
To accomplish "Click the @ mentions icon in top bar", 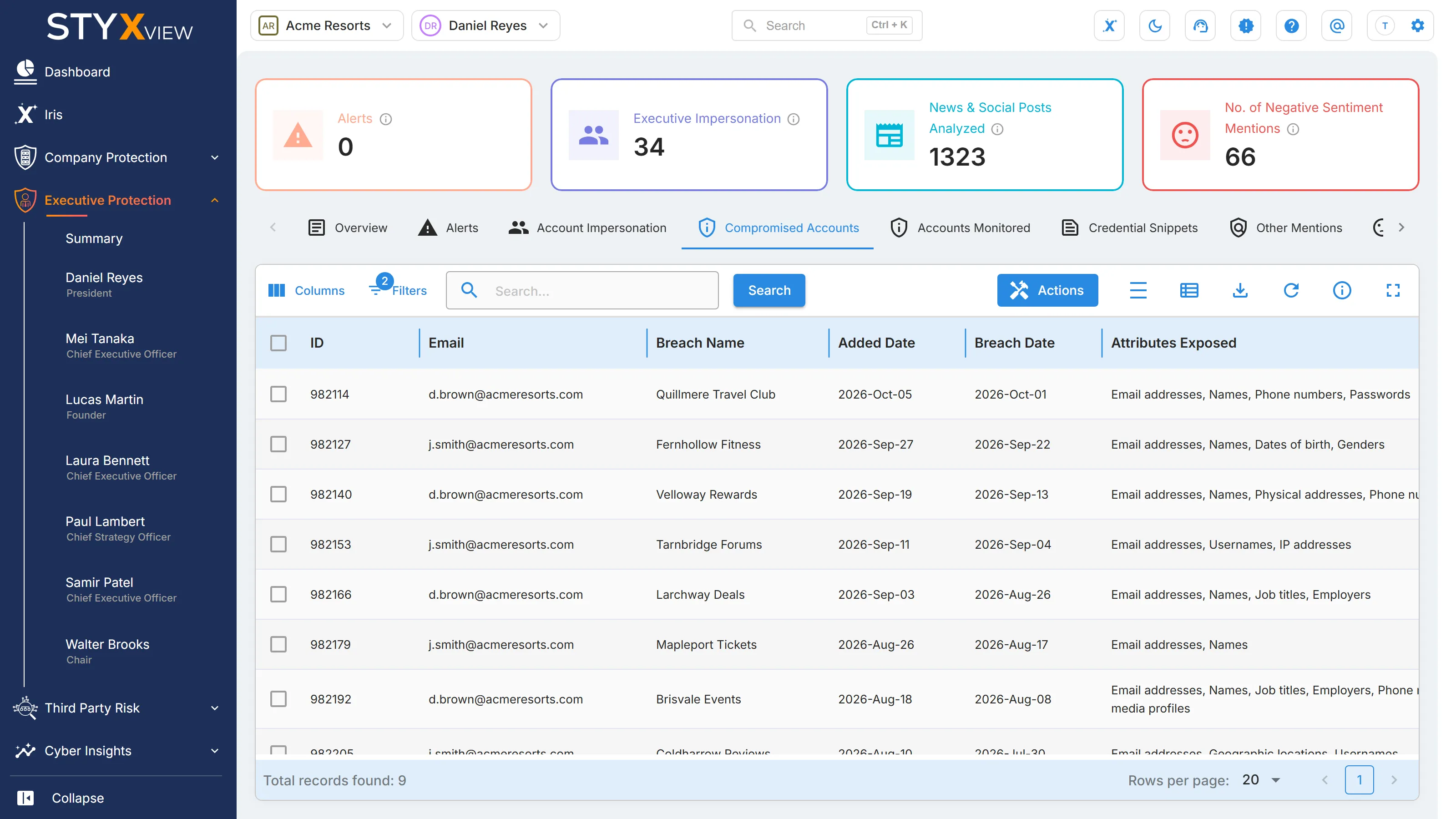I will [x=1337, y=25].
